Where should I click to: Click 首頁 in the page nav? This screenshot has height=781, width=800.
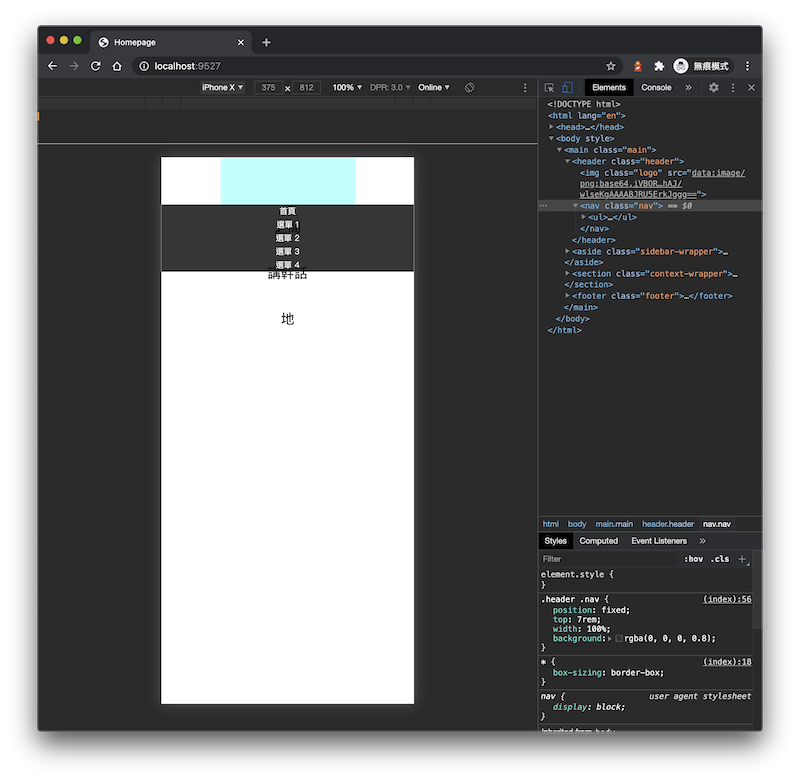pos(287,211)
